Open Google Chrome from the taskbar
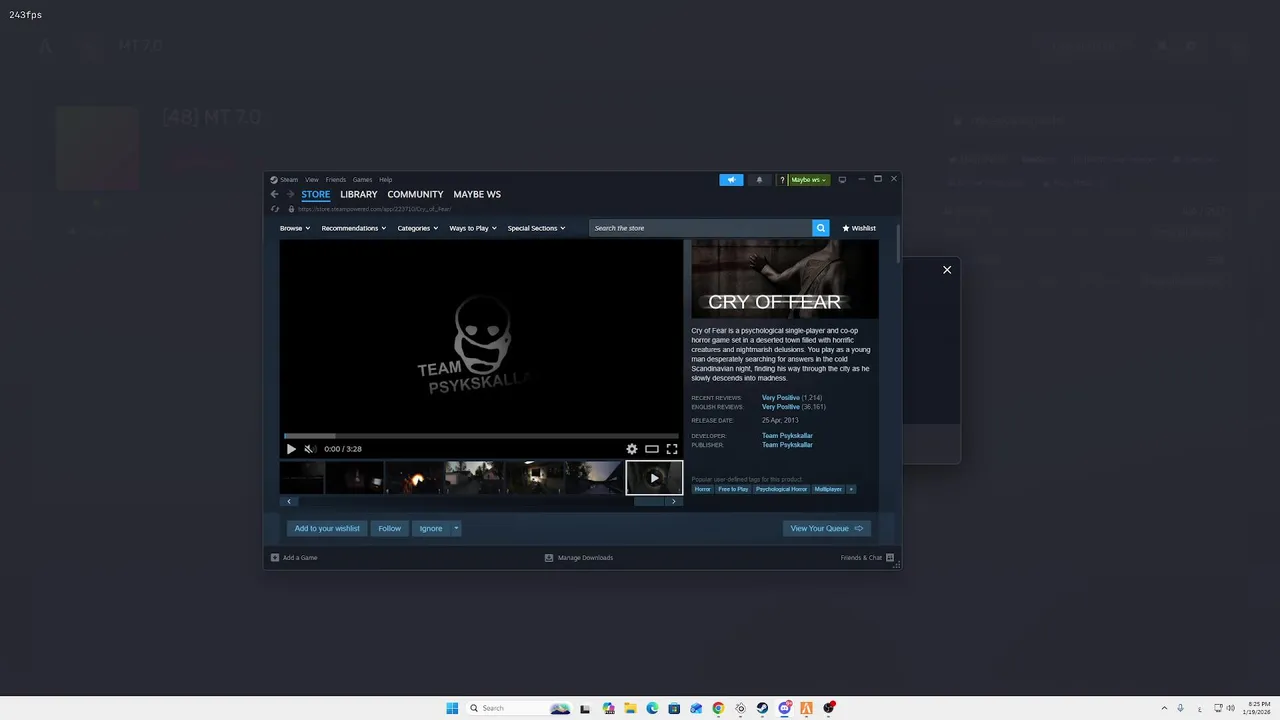Screen dimensions: 1280x720 (718, 708)
